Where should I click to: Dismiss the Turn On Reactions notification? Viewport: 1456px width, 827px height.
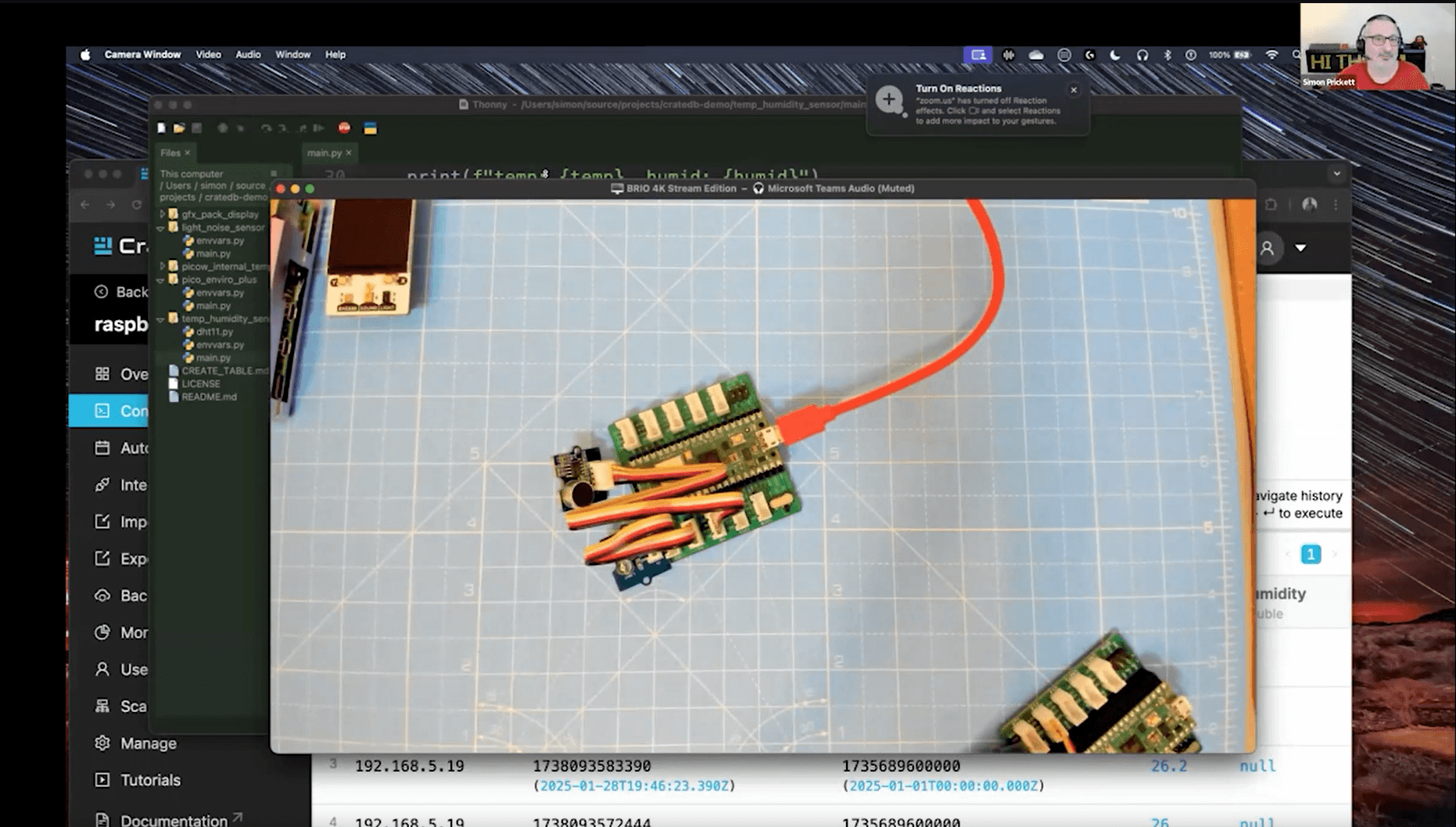tap(1074, 89)
